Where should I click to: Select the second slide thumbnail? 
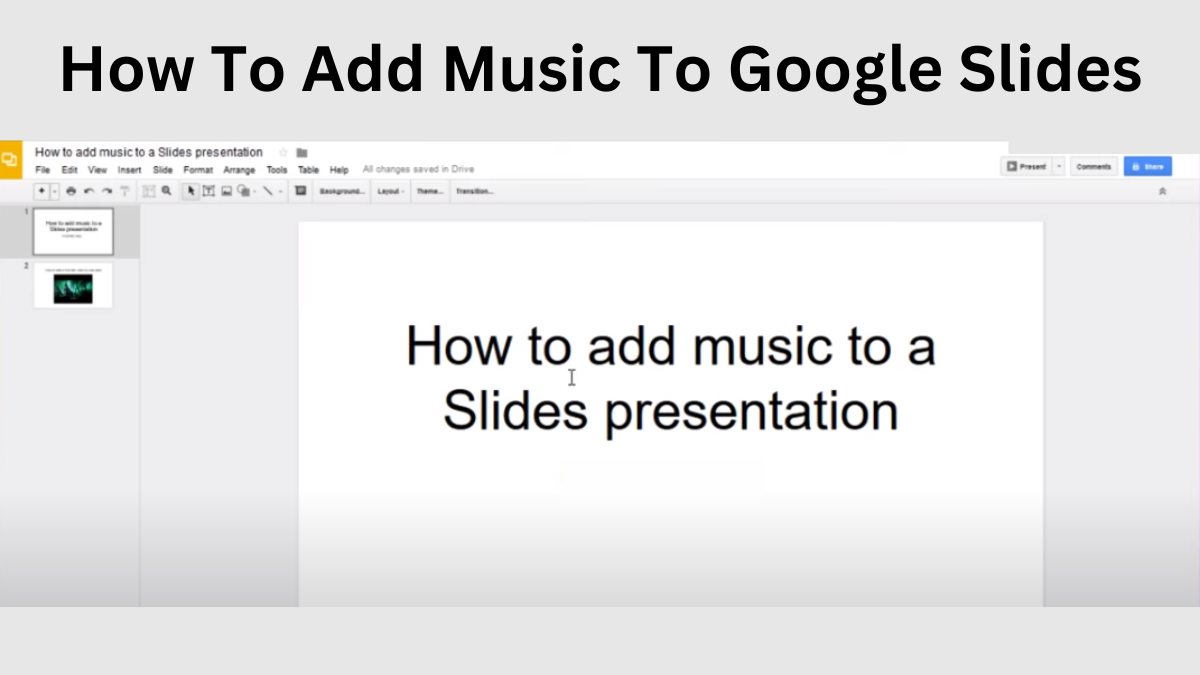73,286
